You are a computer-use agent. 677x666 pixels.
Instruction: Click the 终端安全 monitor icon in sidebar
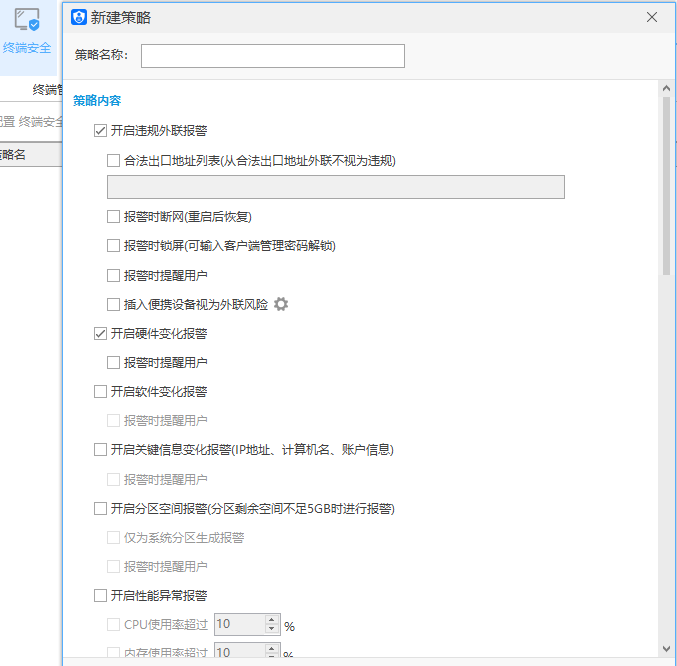pos(27,20)
